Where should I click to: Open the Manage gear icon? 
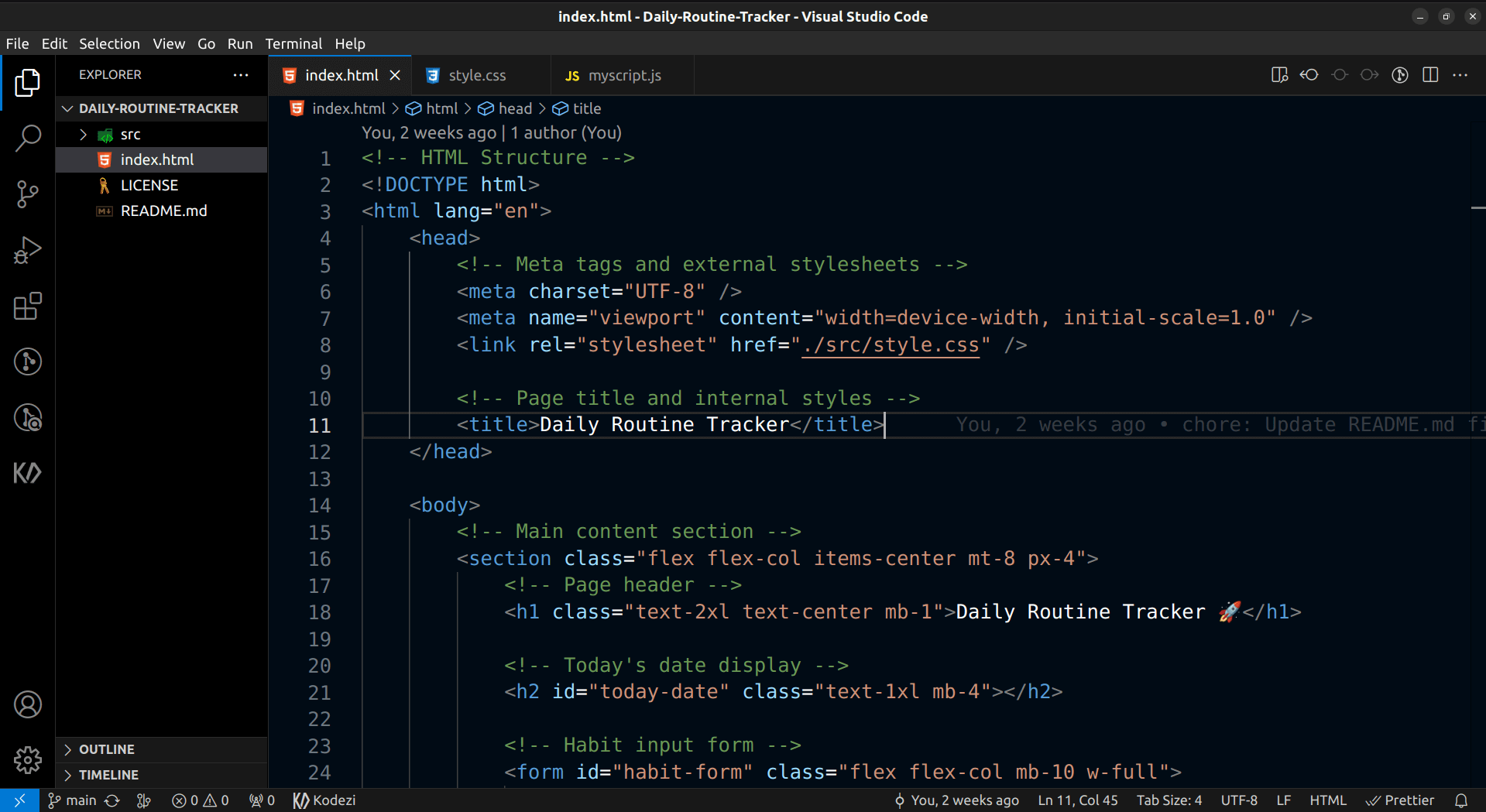coord(28,760)
